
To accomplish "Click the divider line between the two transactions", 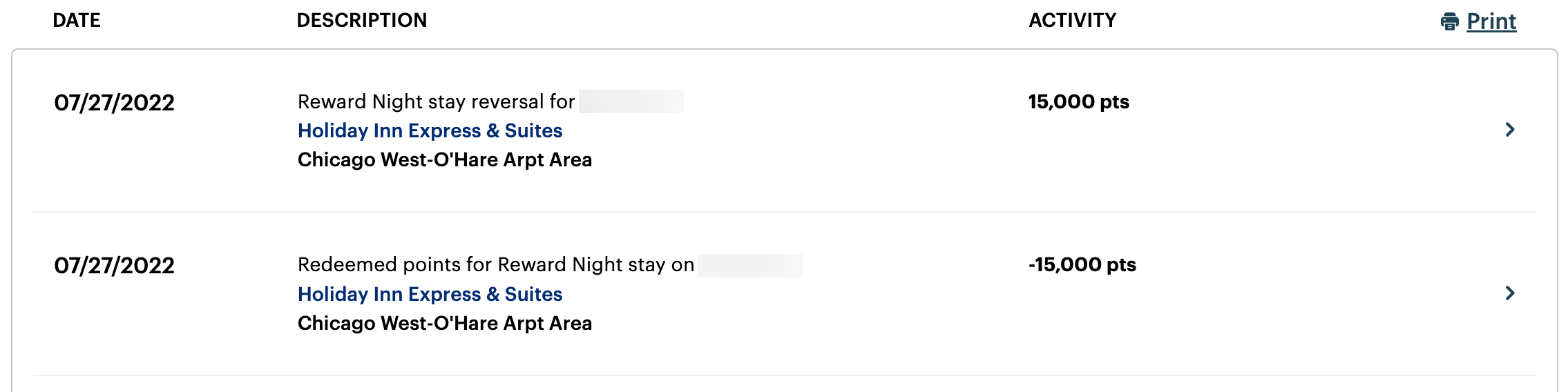I will [785, 212].
